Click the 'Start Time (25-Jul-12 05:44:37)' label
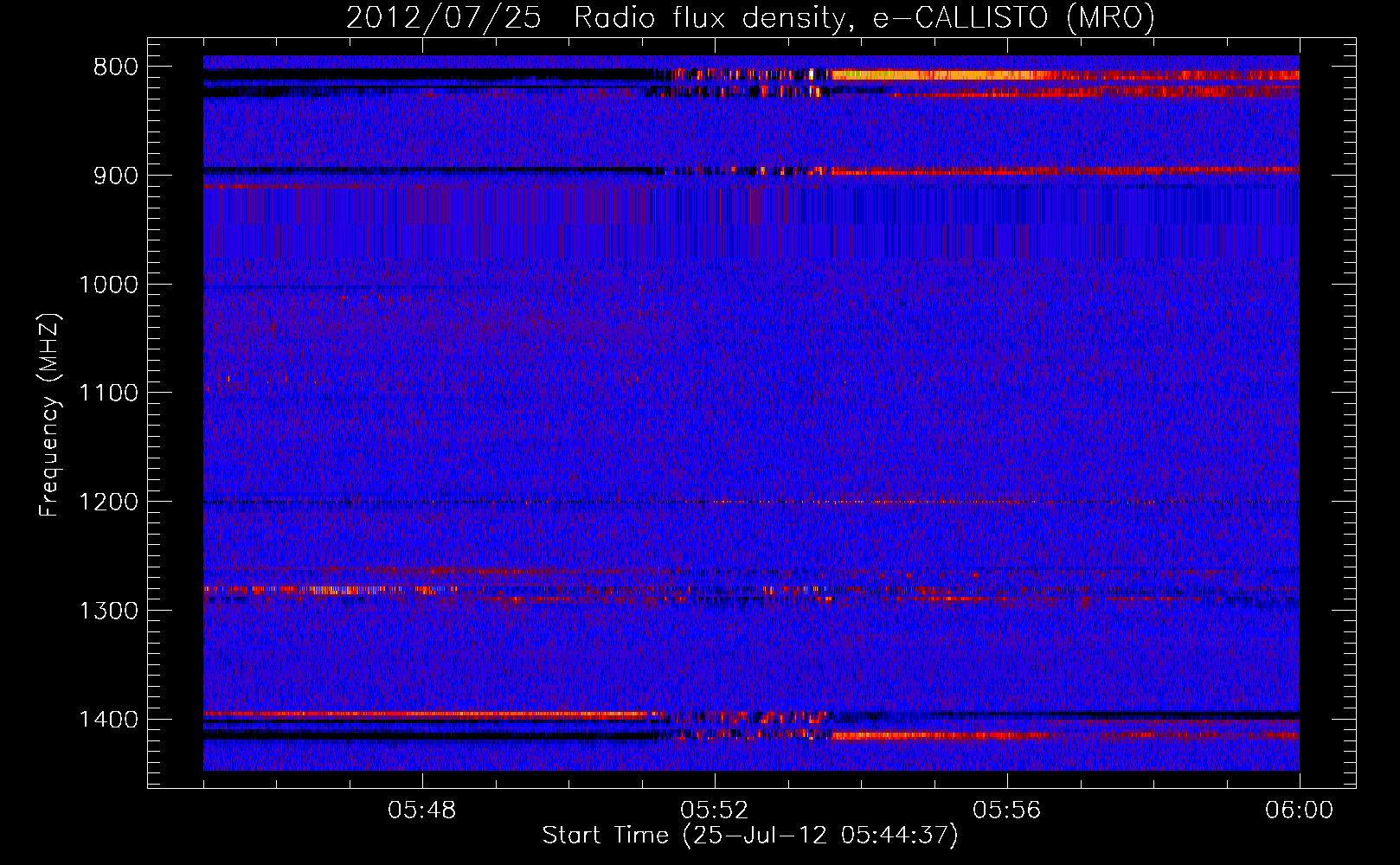This screenshot has width=1400, height=865. (x=750, y=836)
